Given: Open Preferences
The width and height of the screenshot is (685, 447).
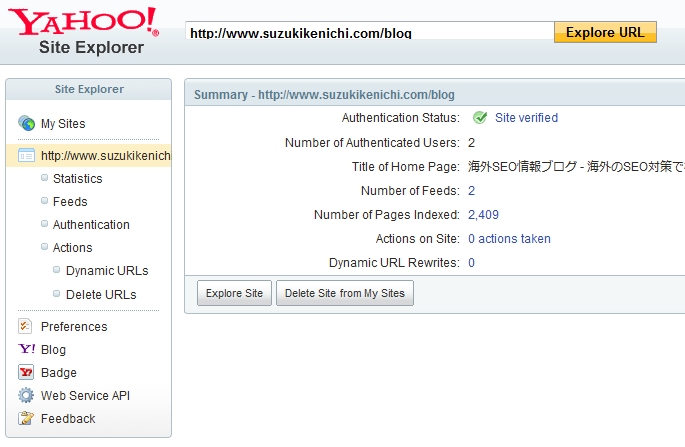Looking at the screenshot, I should coord(74,327).
